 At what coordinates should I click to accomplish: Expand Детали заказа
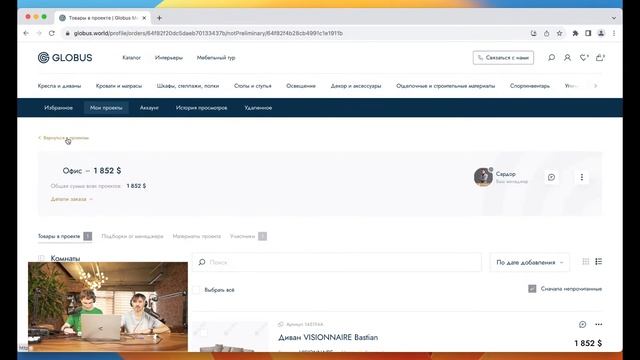coord(72,199)
